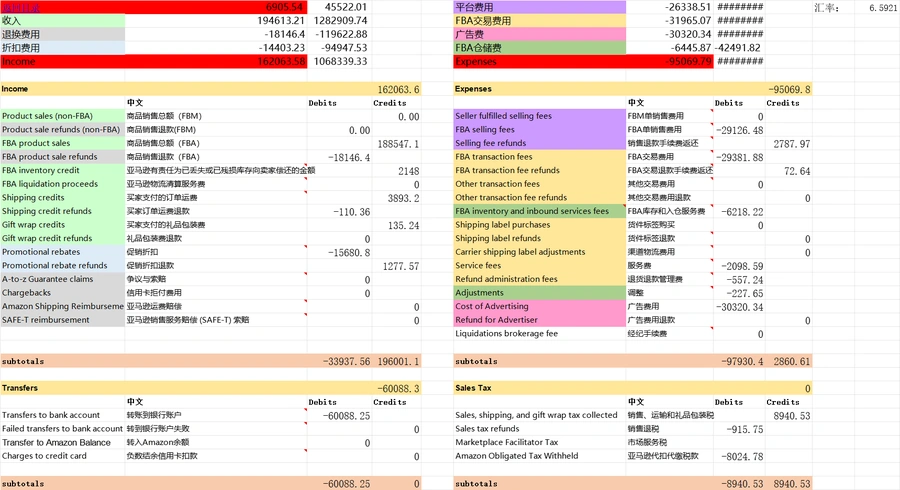Click the FBA product sales row label

click(63, 143)
